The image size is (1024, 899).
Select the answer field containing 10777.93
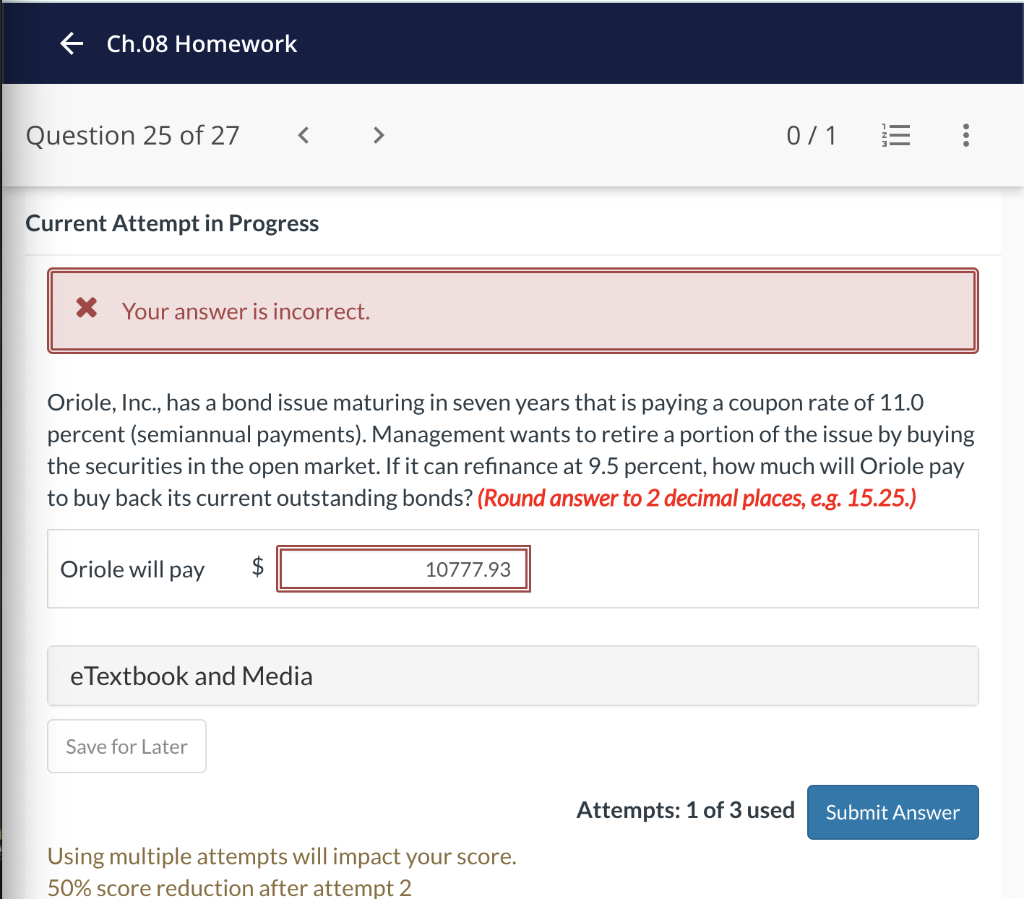(403, 568)
